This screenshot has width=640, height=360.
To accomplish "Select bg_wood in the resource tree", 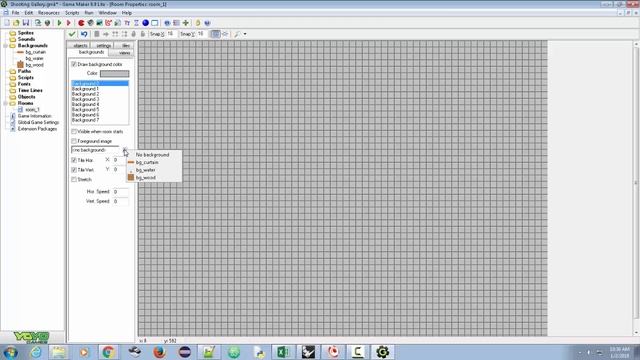I will [x=34, y=65].
